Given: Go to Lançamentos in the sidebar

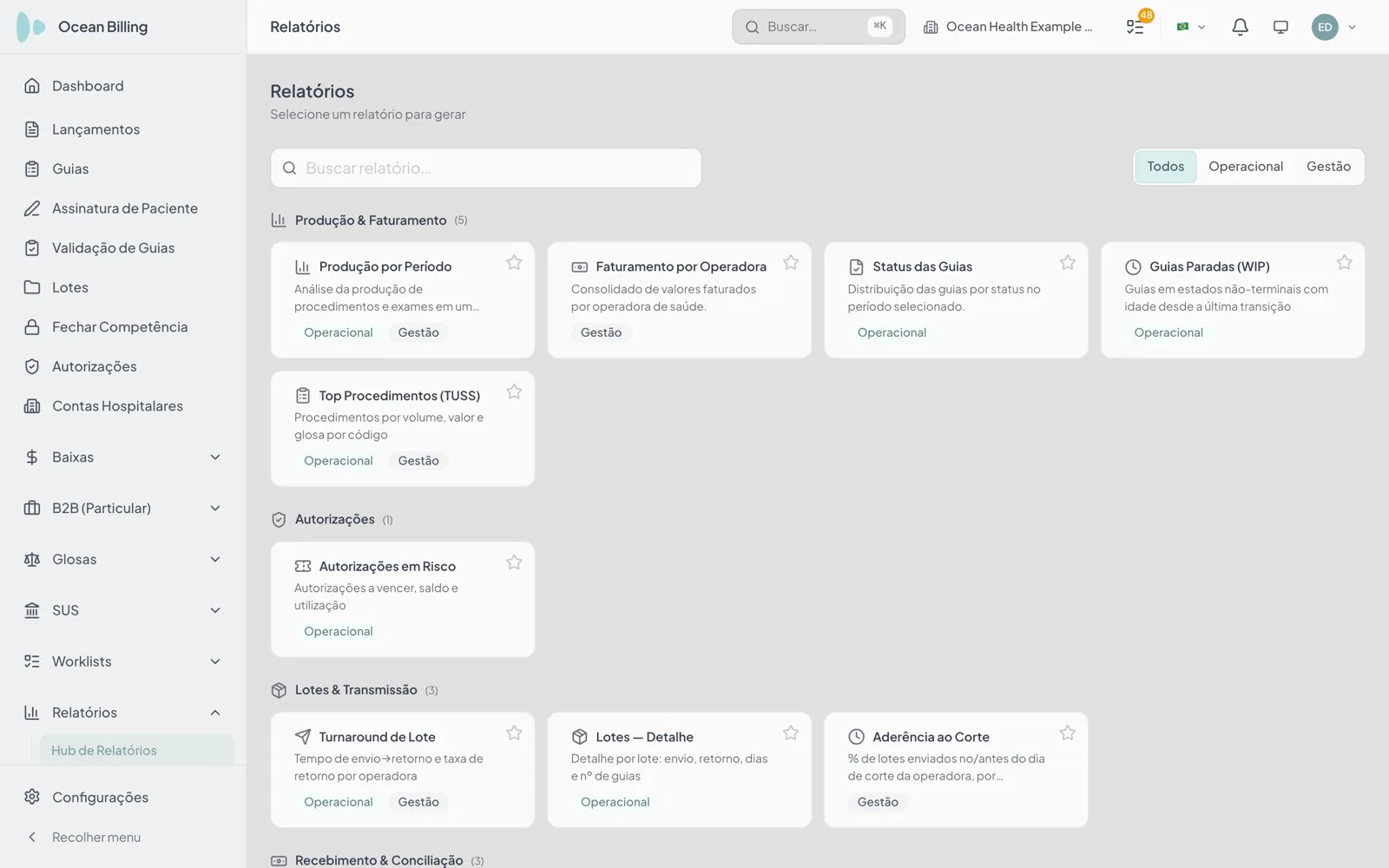Looking at the screenshot, I should [123, 129].
